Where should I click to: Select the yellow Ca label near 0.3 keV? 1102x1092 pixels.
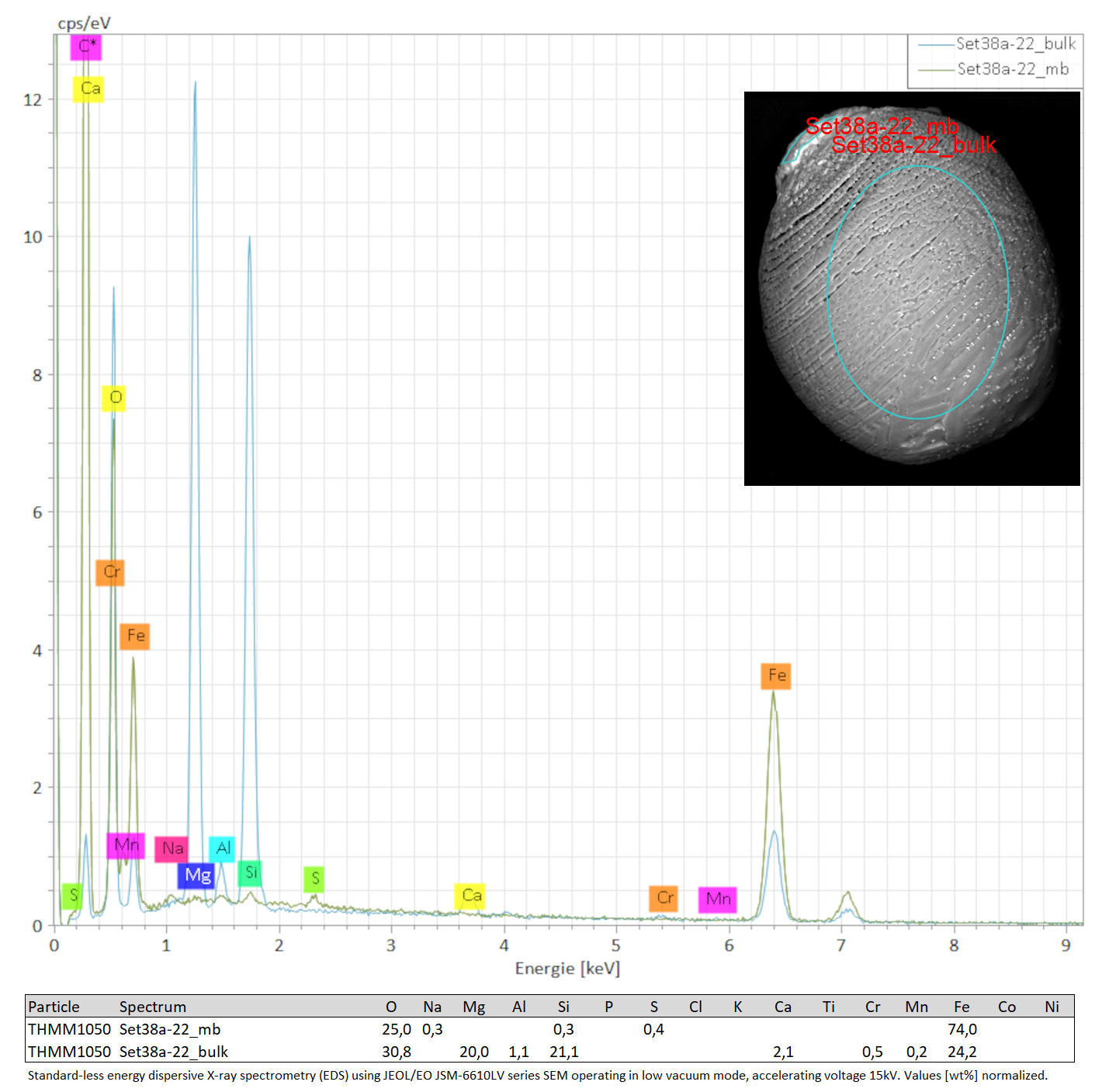88,88
